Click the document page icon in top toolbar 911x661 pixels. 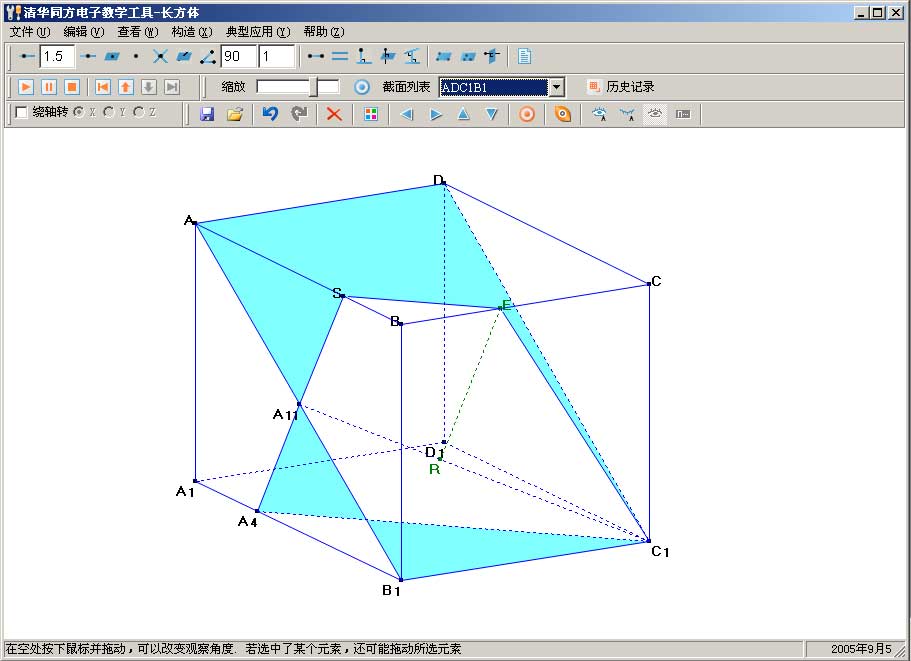pos(524,56)
